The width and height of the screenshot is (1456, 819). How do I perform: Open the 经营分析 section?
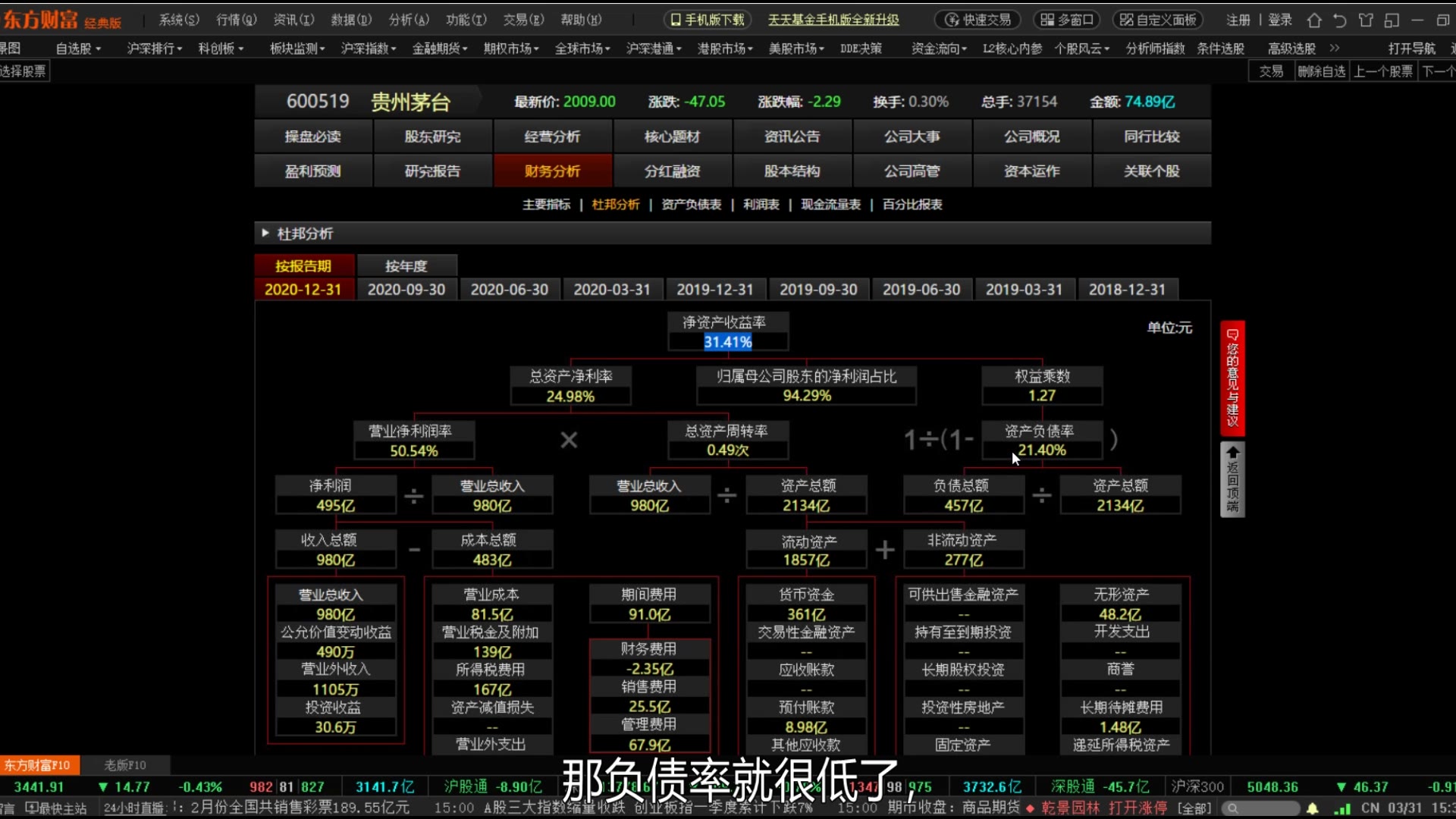coord(552,136)
